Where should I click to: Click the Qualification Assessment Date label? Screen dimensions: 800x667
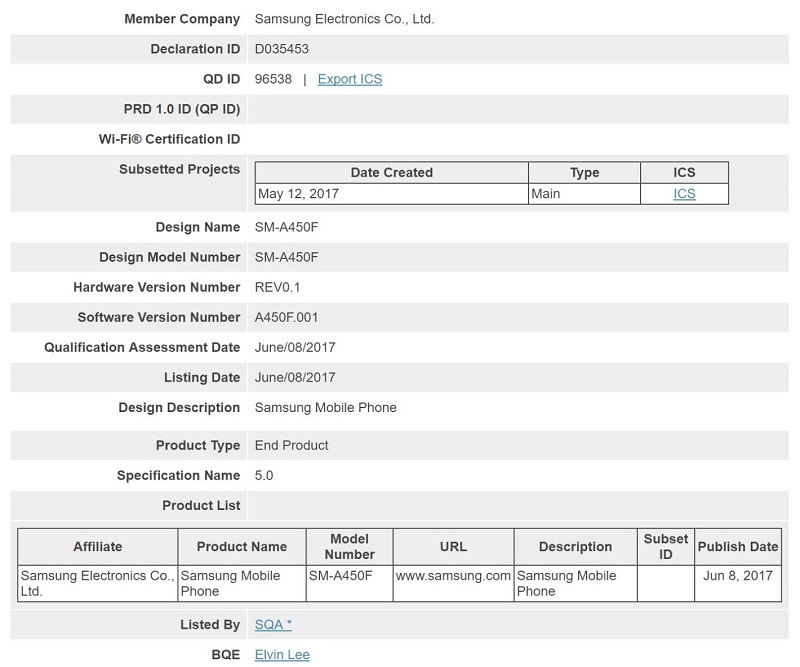[x=142, y=348]
